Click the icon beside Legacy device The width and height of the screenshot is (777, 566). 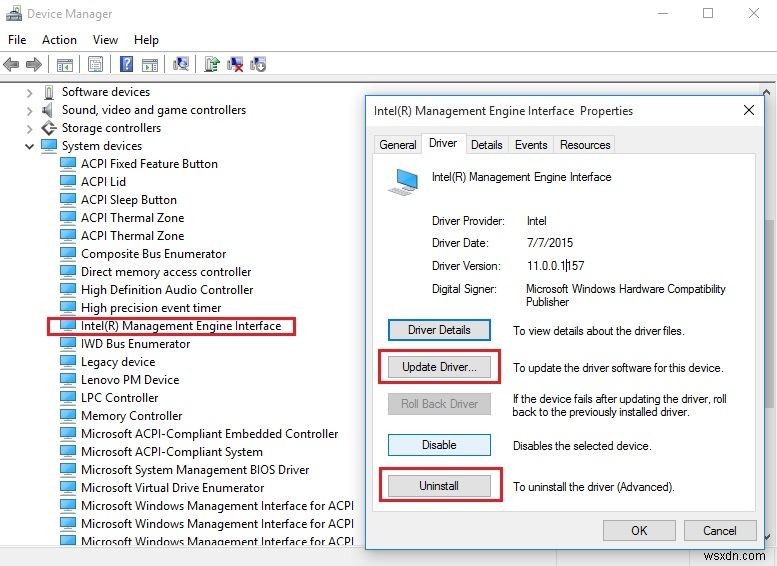68,362
